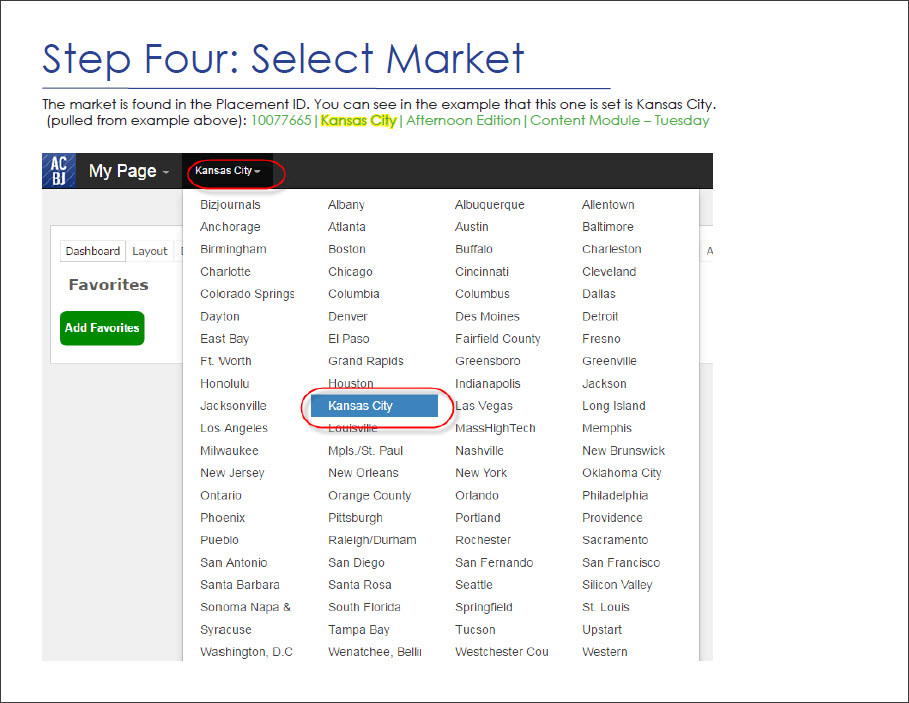This screenshot has width=909, height=703.
Task: Select the East Bay market
Action: (x=224, y=339)
